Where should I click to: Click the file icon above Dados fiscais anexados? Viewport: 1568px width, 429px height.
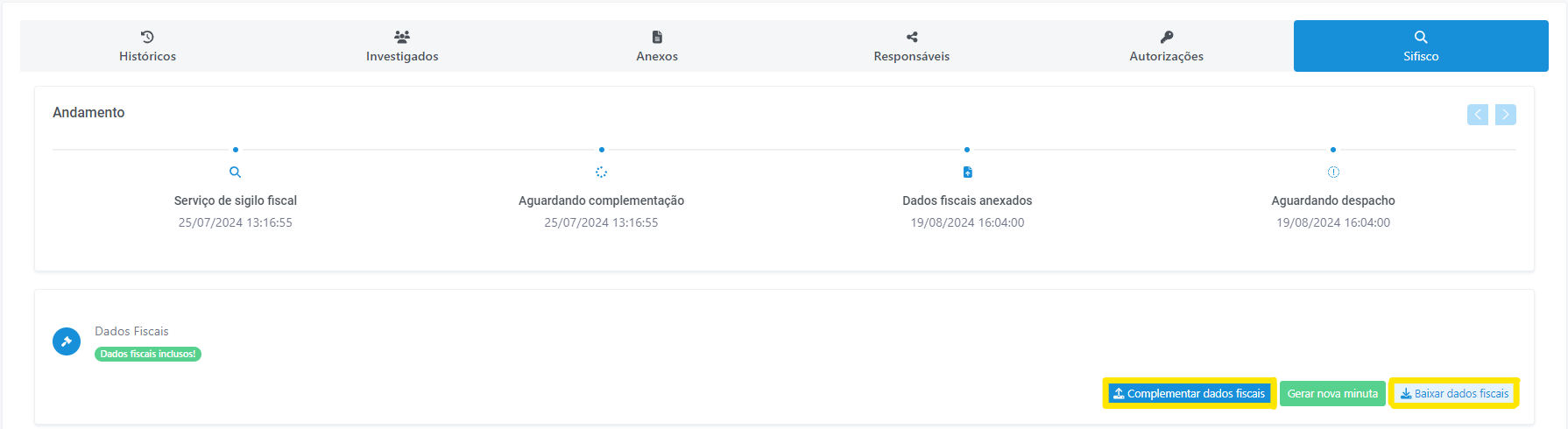click(x=967, y=172)
